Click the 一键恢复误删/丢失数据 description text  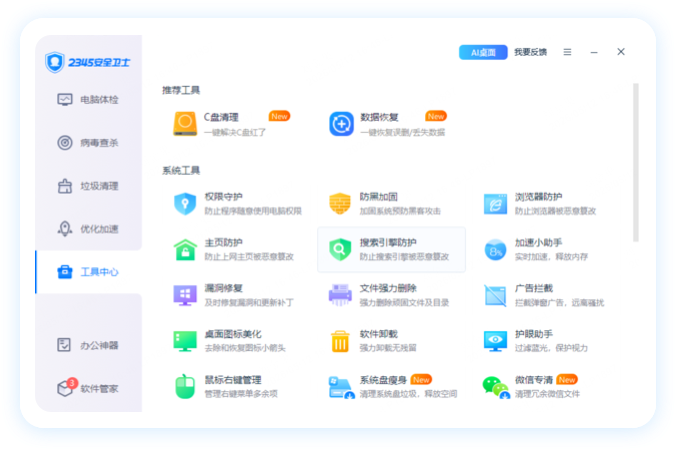point(403,132)
